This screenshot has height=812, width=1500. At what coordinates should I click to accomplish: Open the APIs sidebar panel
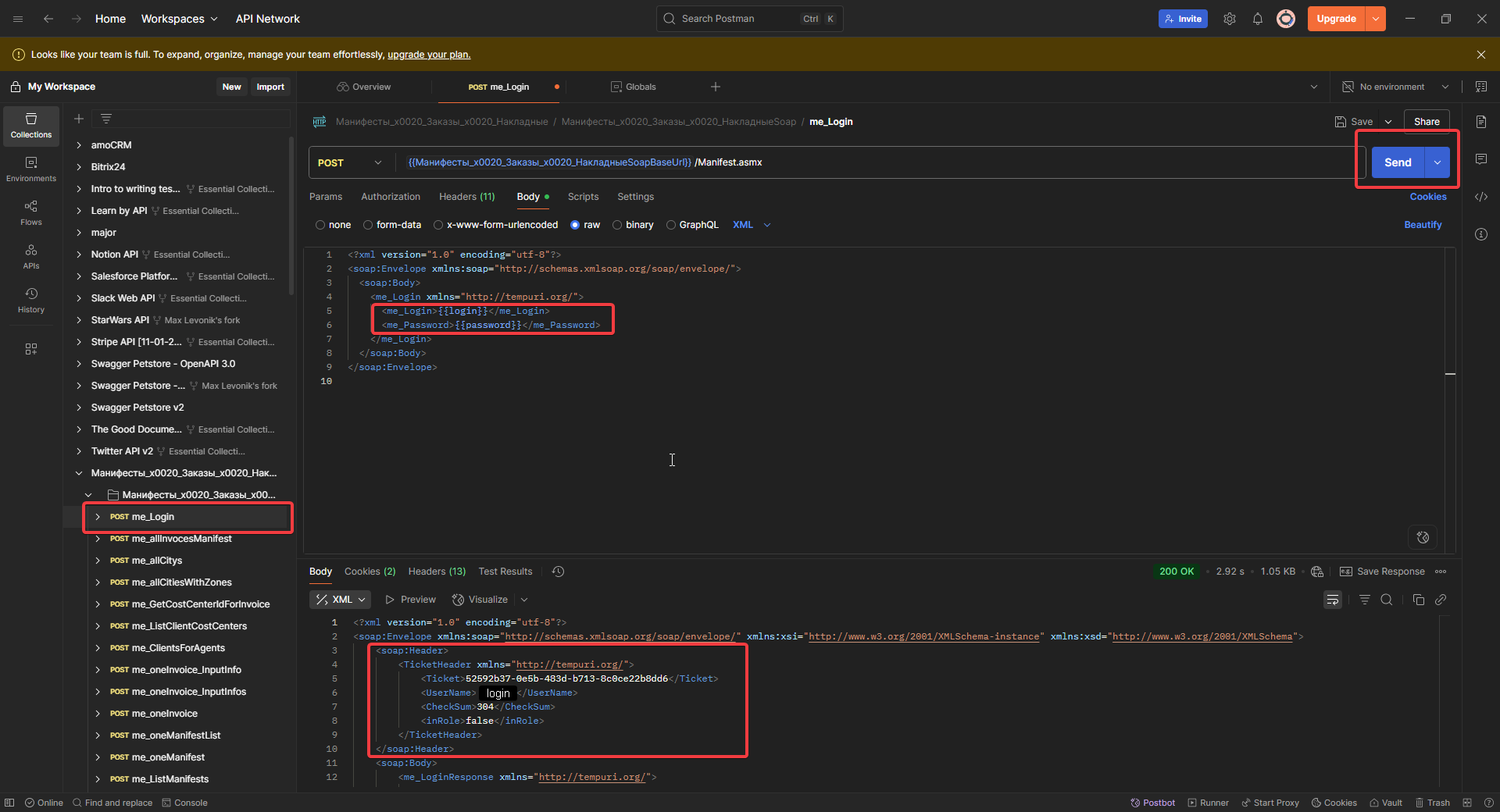31,257
